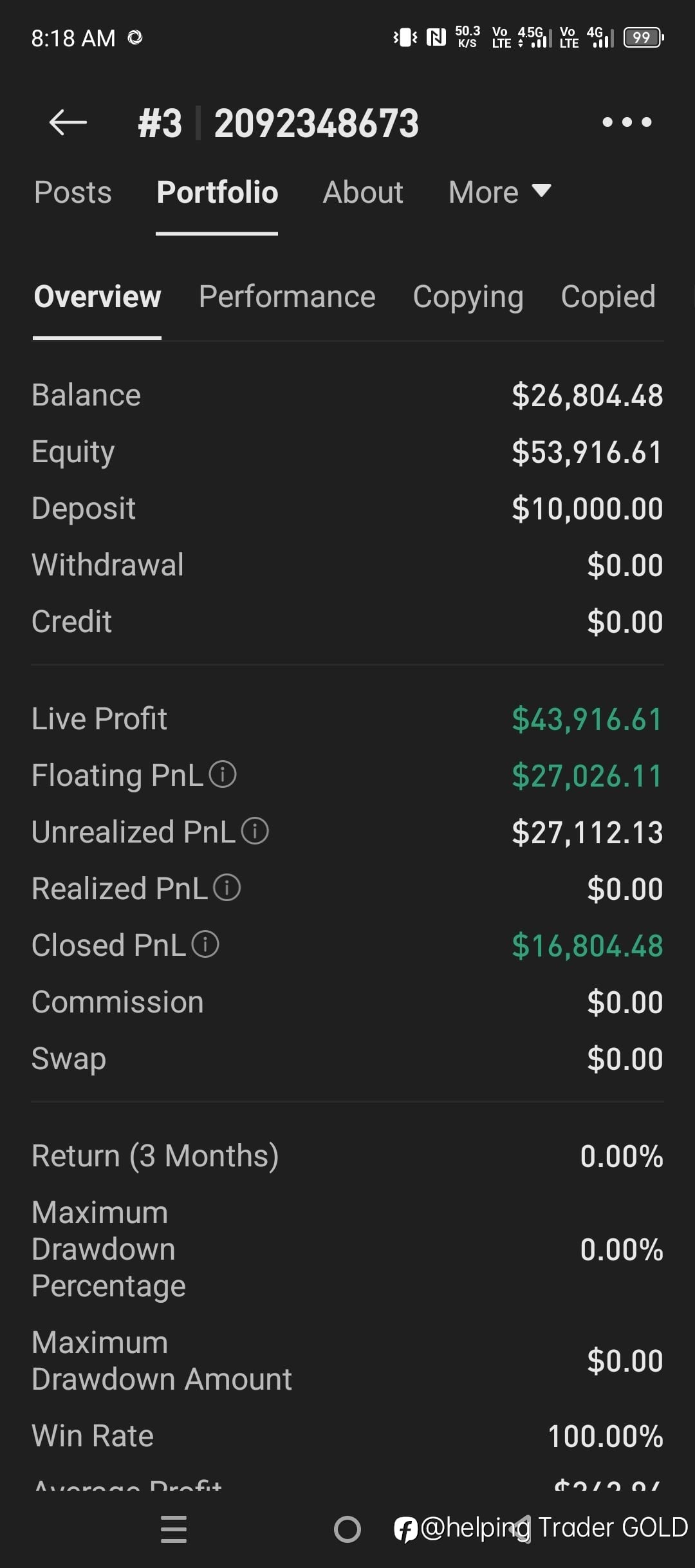Tap Closed PnL info icon

205,944
